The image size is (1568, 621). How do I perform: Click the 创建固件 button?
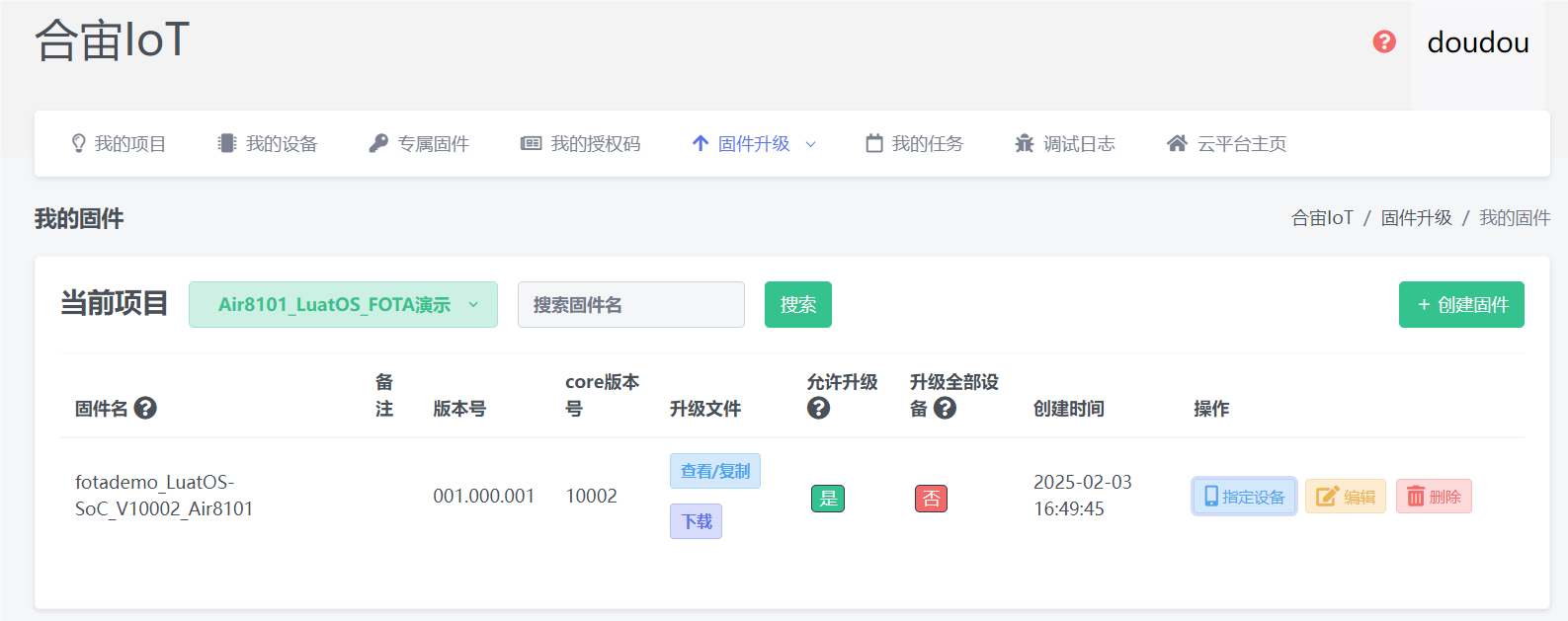coord(1461,304)
